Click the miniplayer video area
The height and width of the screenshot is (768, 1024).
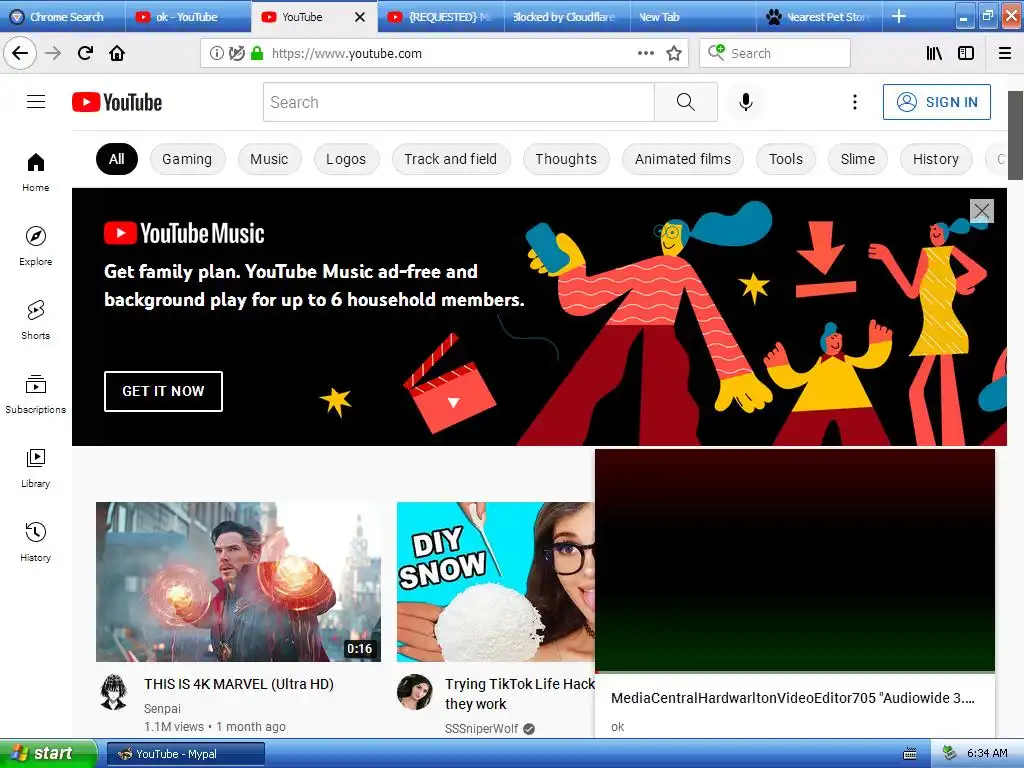(x=795, y=560)
